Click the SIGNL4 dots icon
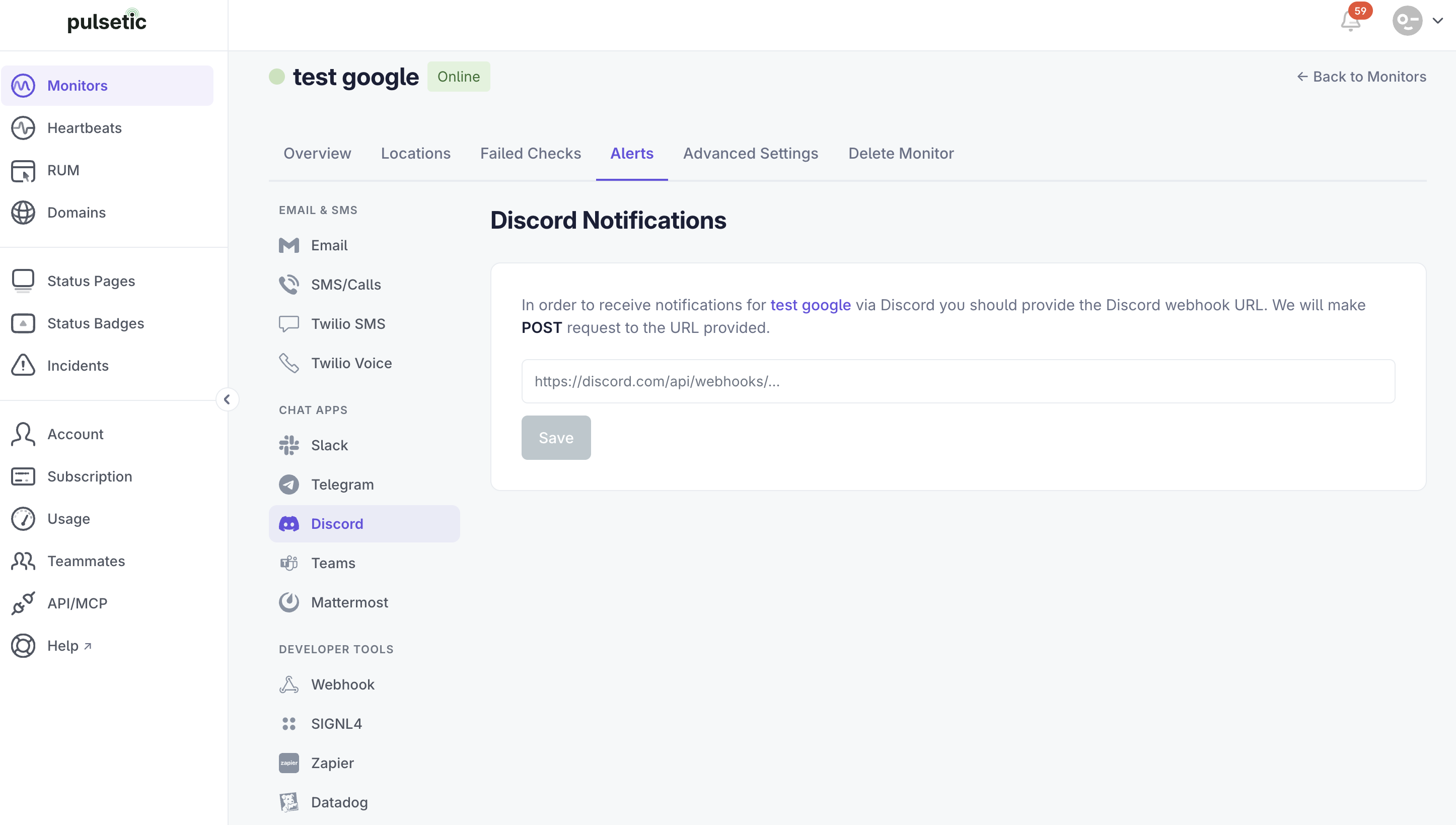 click(289, 724)
